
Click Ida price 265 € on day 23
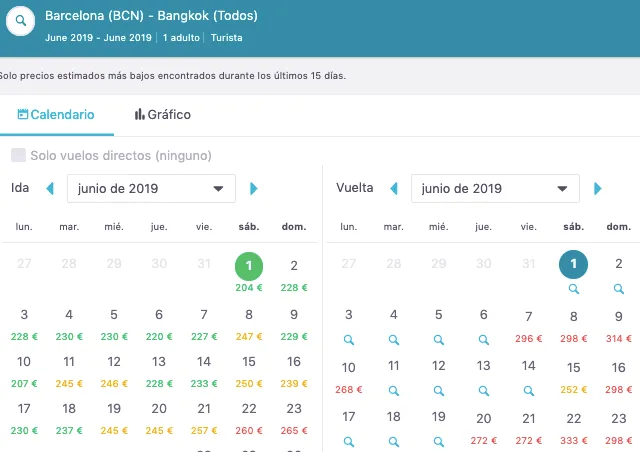point(294,431)
